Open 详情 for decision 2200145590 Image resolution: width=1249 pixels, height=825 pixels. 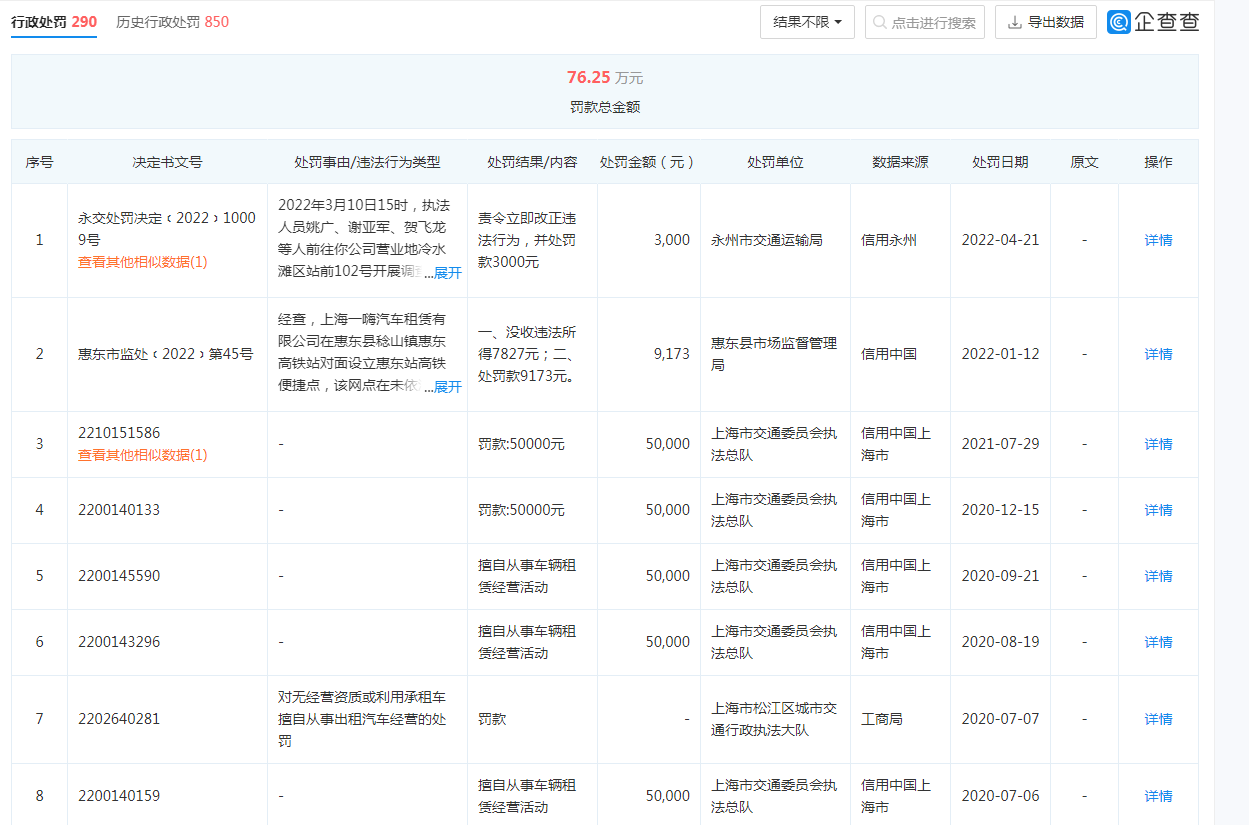1158,576
